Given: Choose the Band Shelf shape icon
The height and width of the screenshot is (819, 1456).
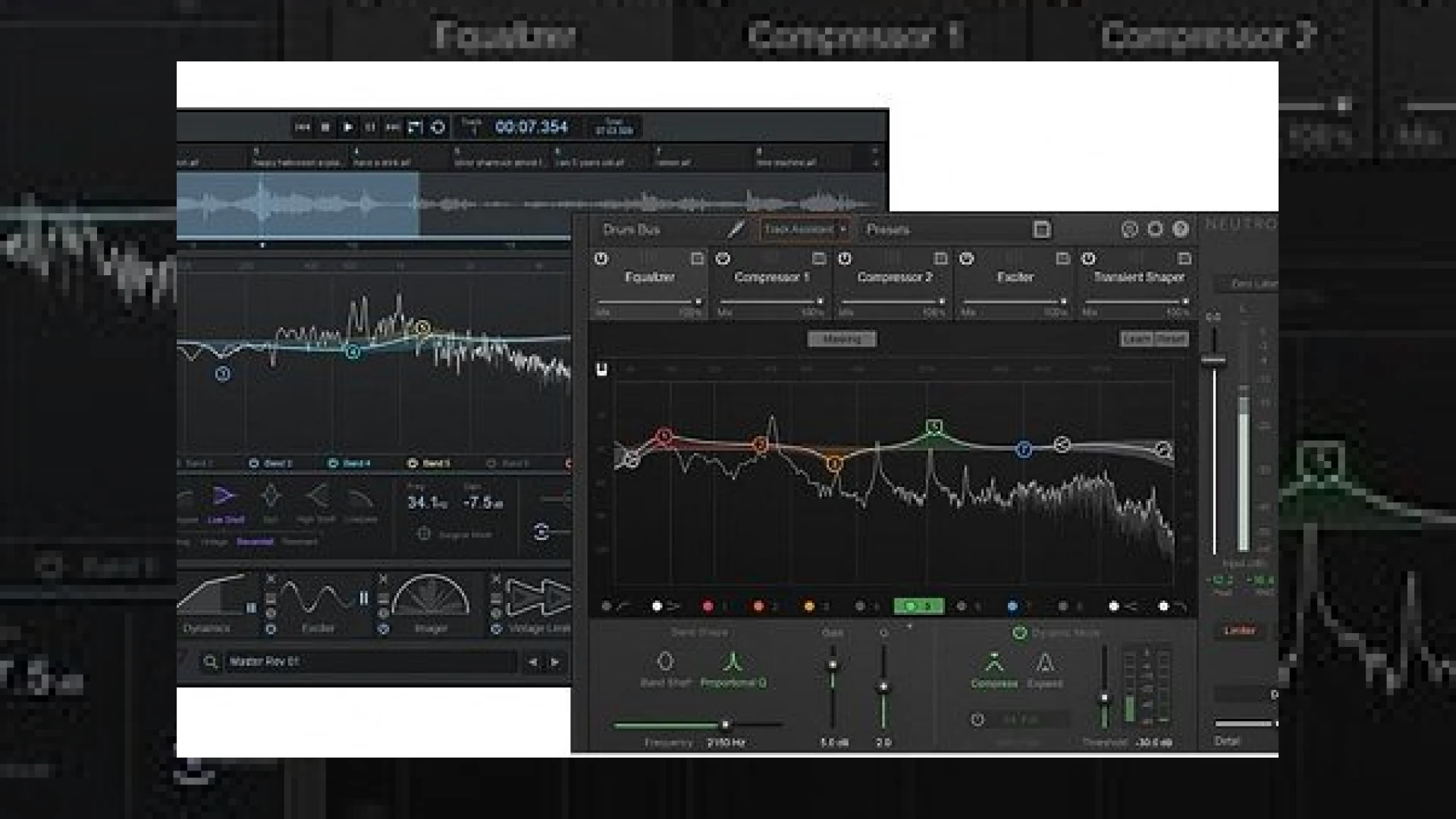Looking at the screenshot, I should pos(665,661).
